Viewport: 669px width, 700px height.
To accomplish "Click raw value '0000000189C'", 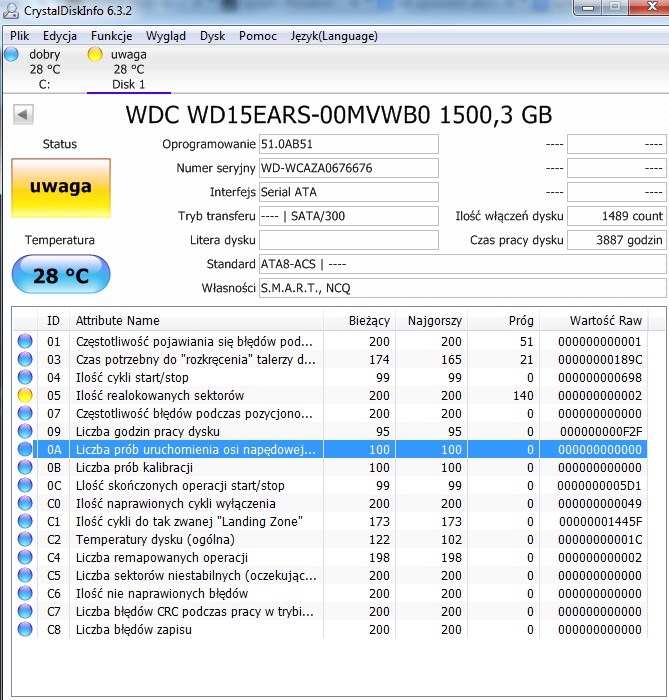I will point(600,359).
